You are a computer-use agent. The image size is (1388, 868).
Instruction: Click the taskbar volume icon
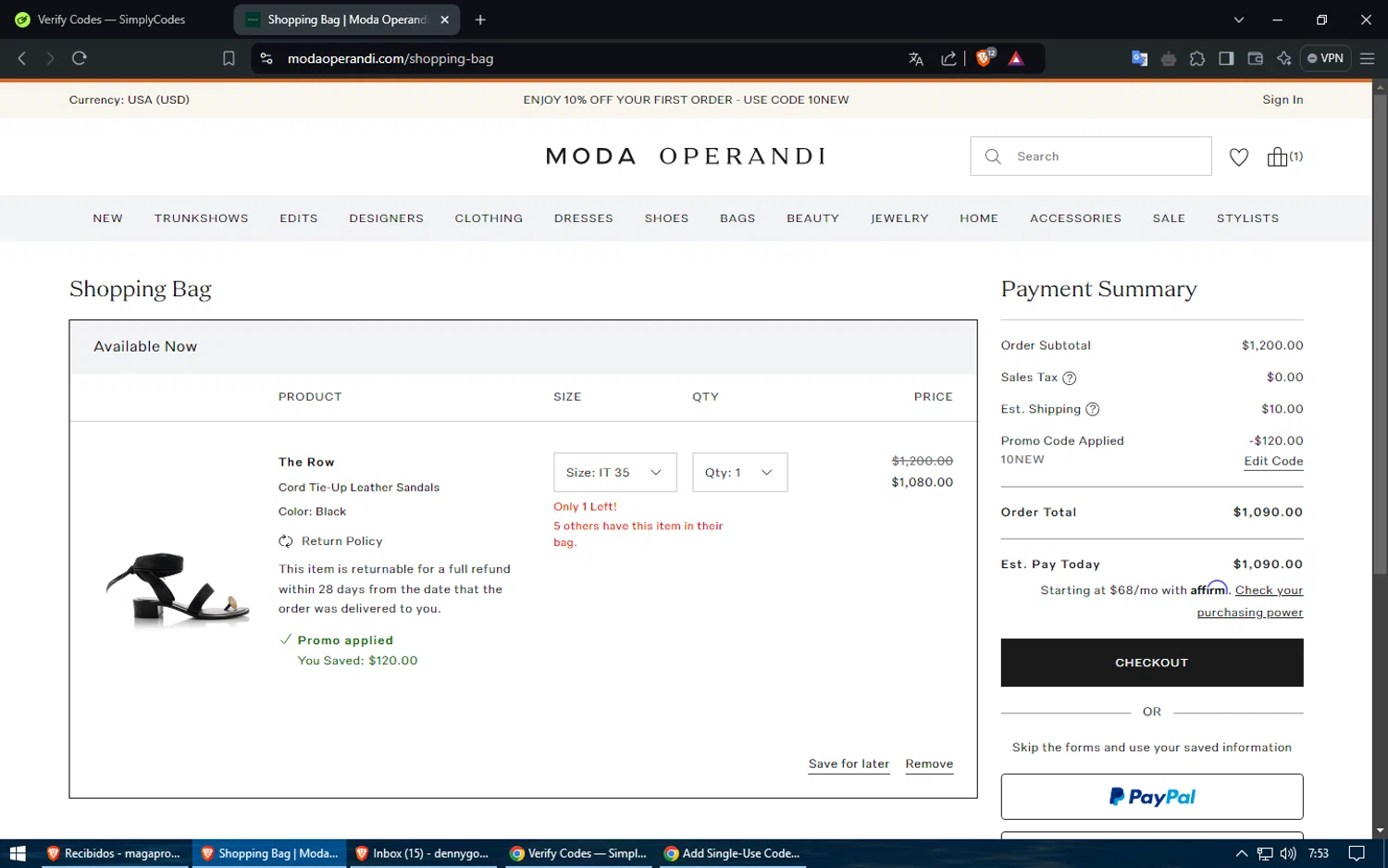(1288, 853)
